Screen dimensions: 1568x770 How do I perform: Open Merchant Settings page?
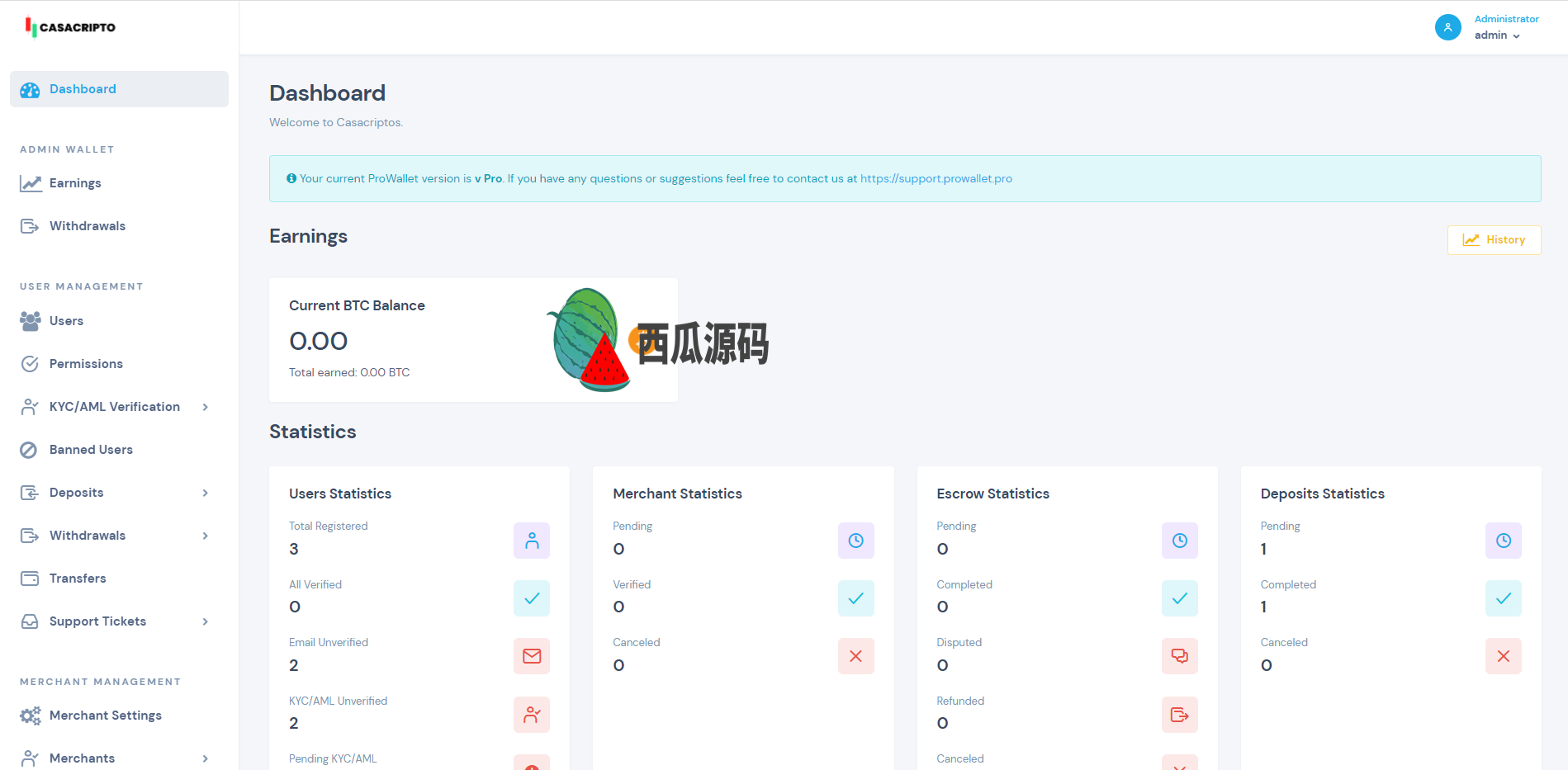tap(106, 716)
